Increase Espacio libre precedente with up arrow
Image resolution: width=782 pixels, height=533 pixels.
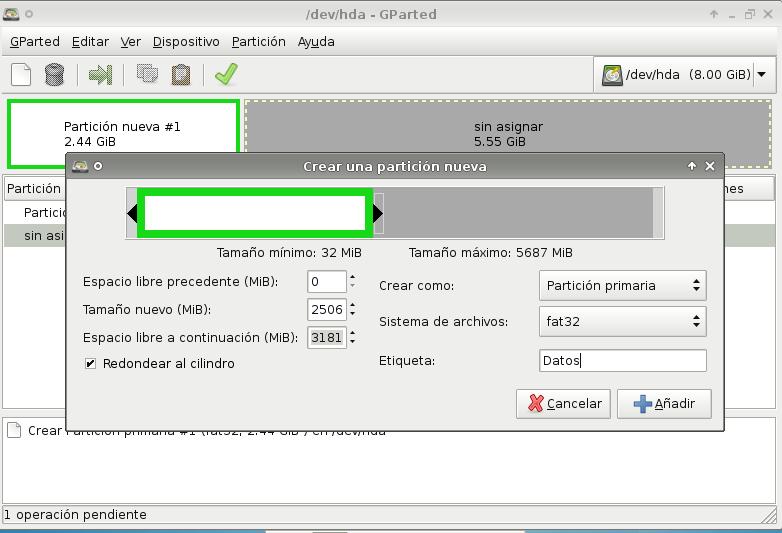tap(352, 277)
